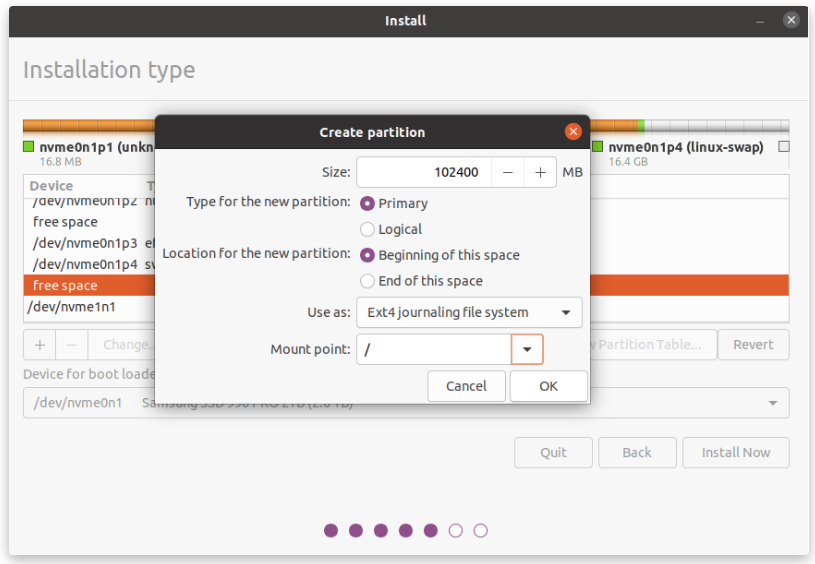The image size is (815, 564).
Task: Cancel the partition creation
Action: click(x=466, y=386)
